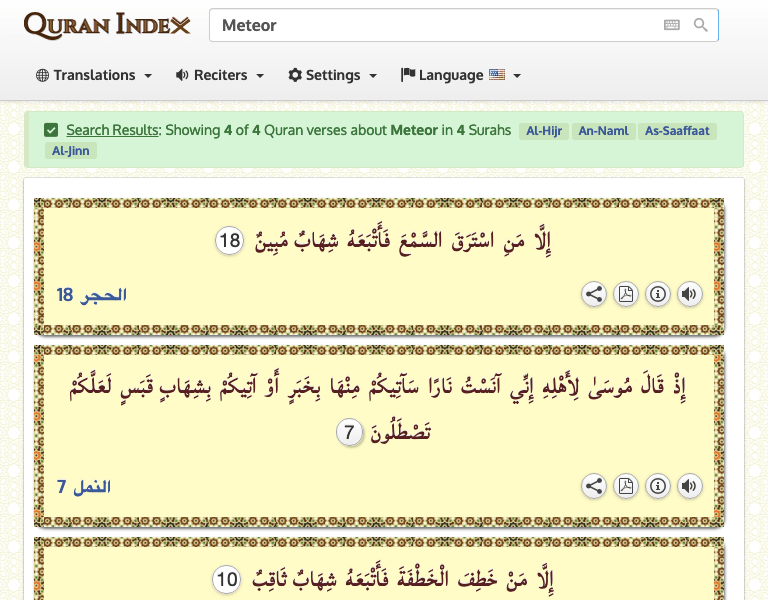
Task: Share the Al-Hijr 18 verse
Action: (x=594, y=294)
